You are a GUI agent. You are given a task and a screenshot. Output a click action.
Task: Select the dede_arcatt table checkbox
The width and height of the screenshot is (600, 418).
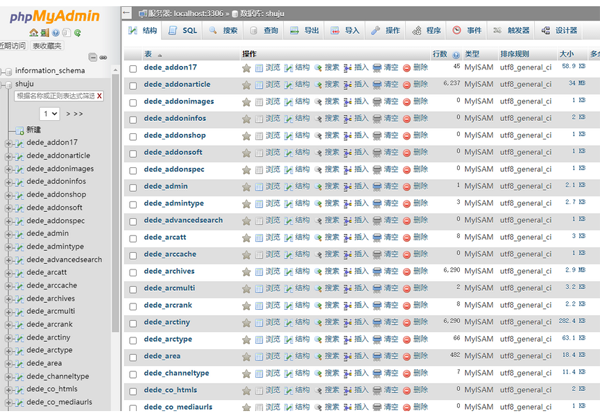coord(133,238)
